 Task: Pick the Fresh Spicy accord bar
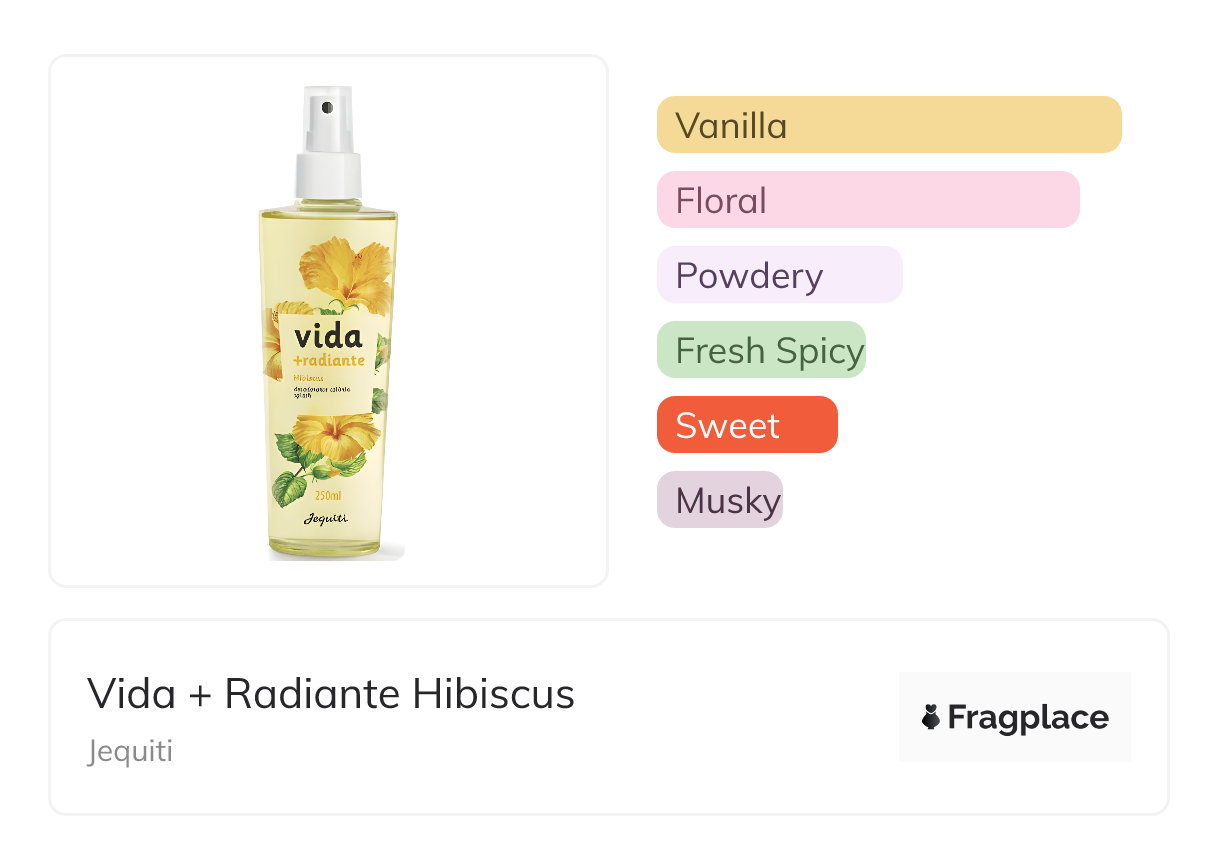pos(760,350)
